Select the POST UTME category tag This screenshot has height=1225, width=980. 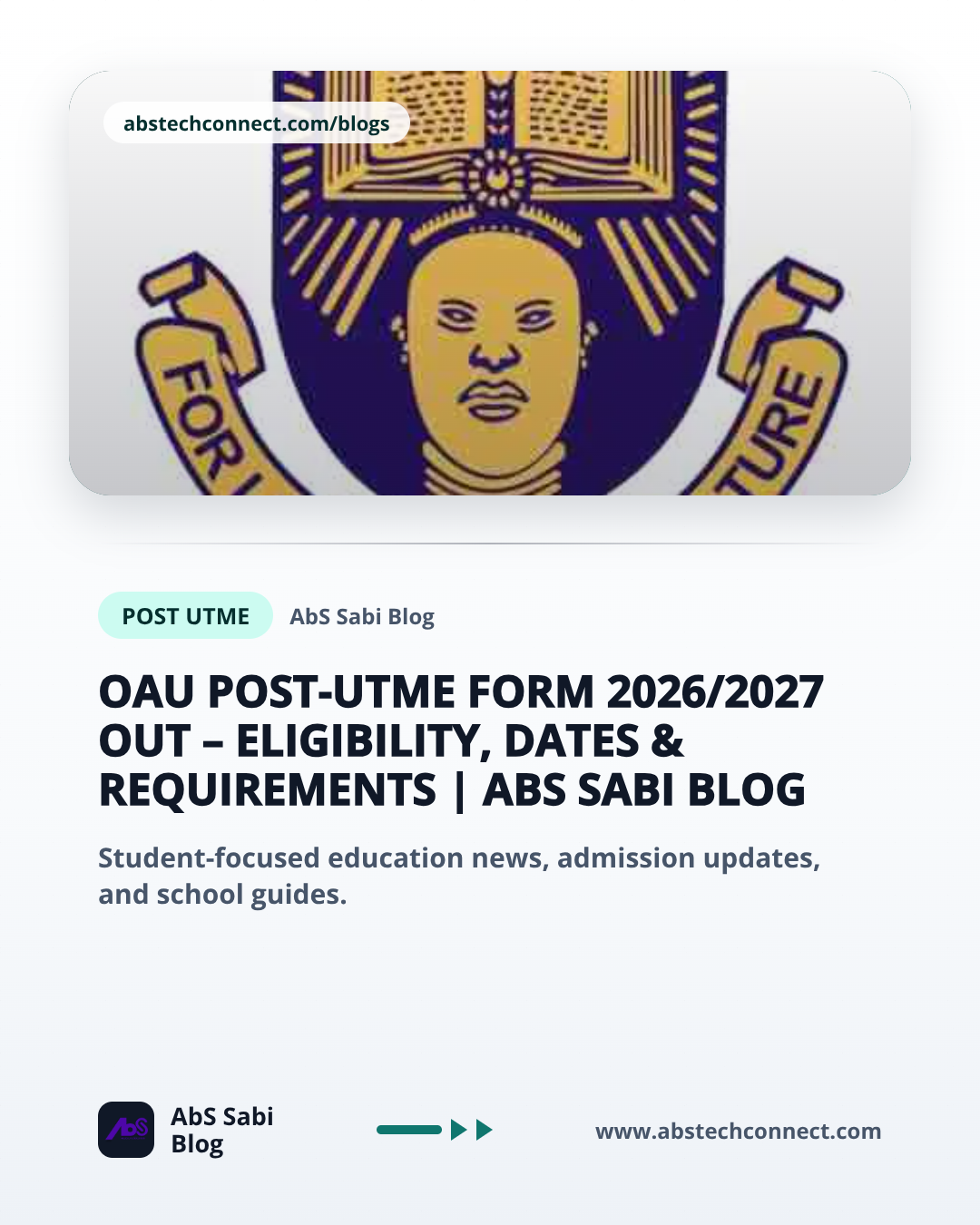click(x=185, y=615)
